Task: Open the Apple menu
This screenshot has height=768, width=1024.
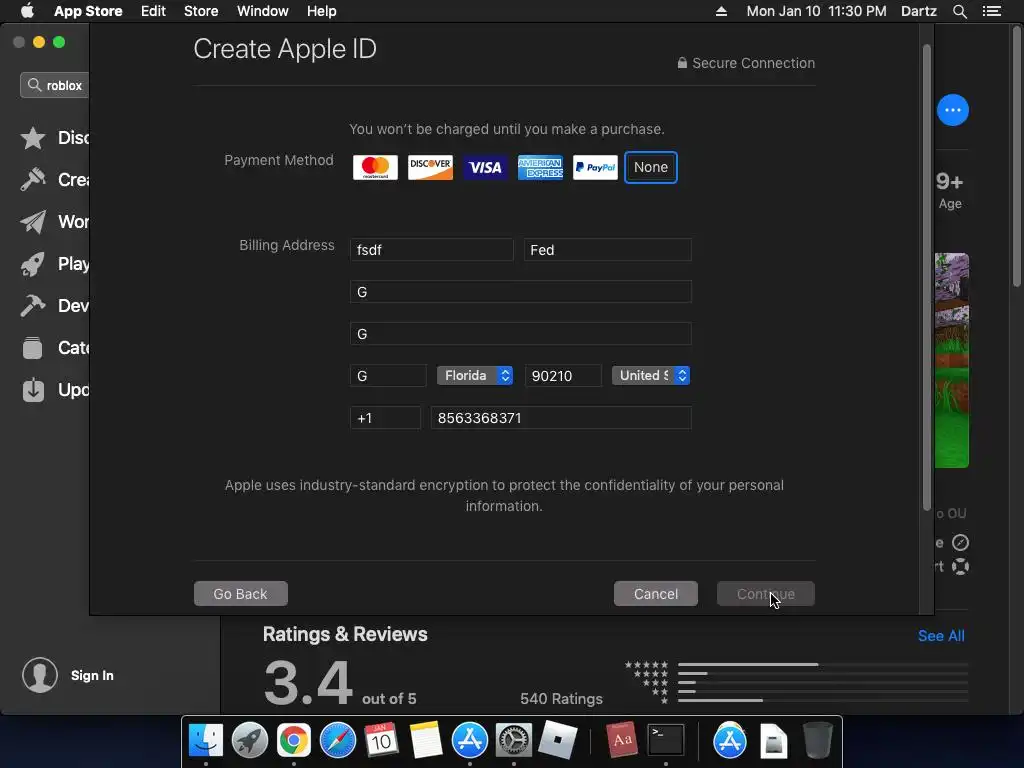Action: tap(27, 11)
